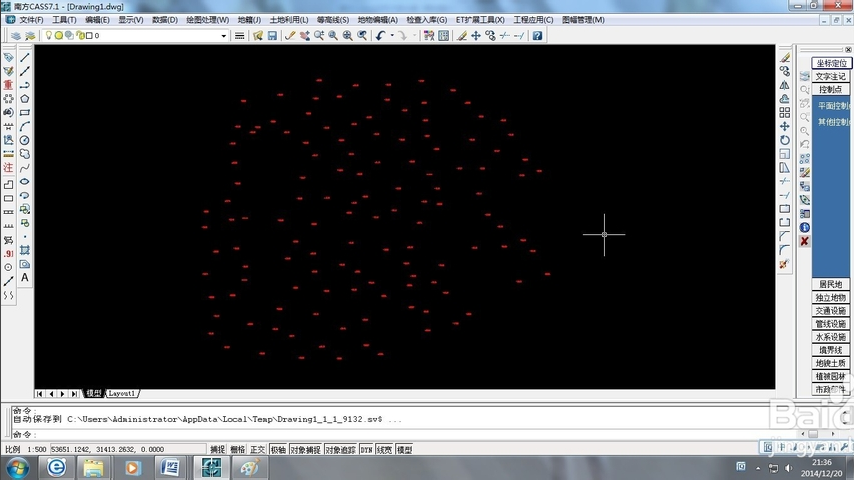Select the Ellipse drawing tool
854x480 pixels.
[25, 181]
